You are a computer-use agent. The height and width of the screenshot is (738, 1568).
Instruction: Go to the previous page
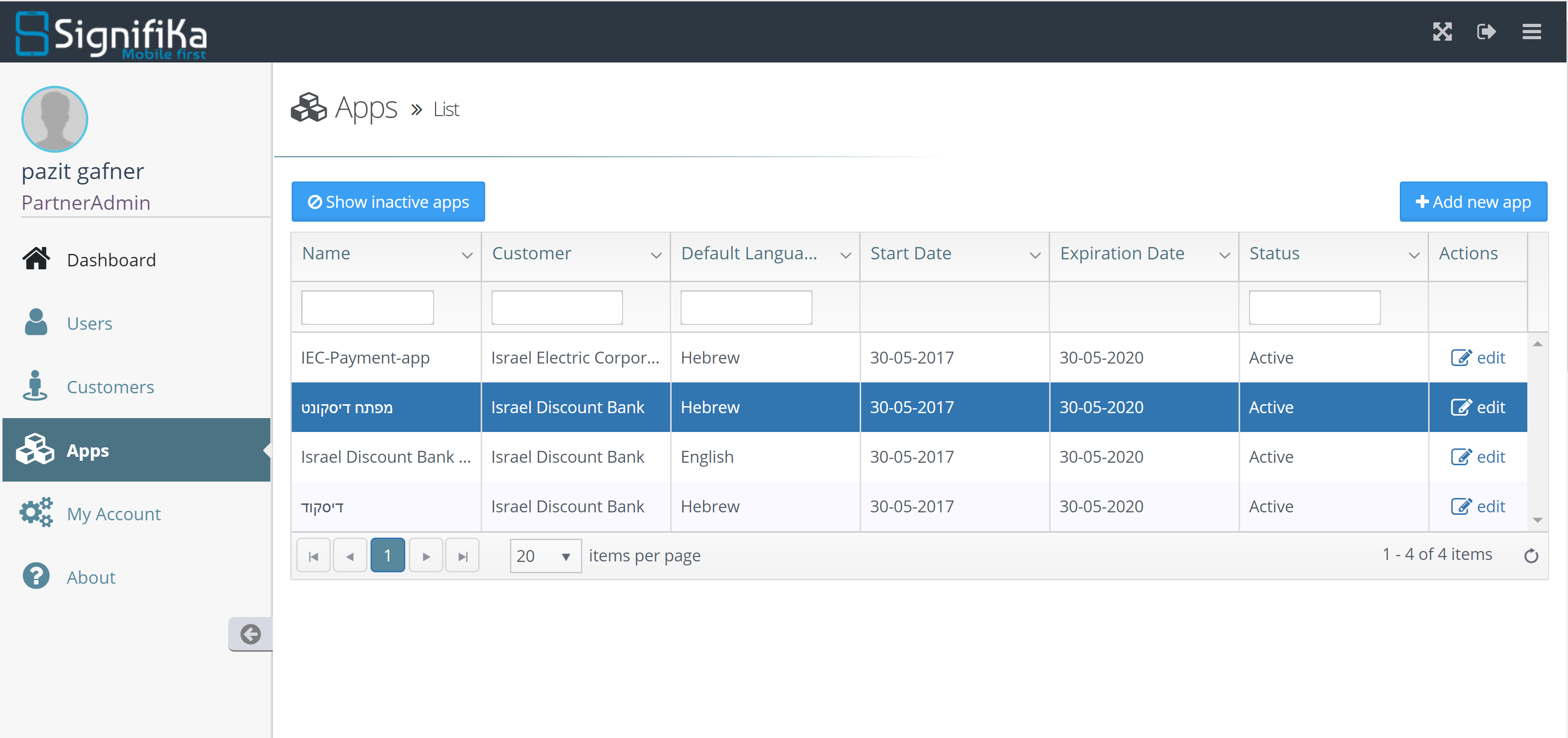(x=350, y=555)
